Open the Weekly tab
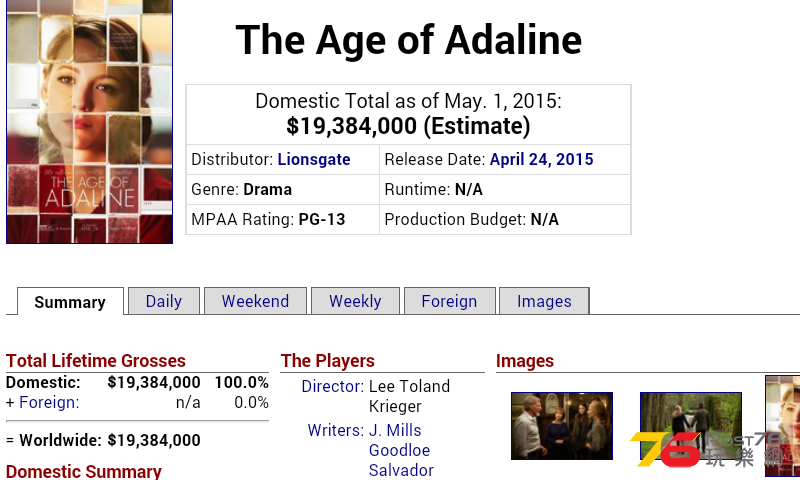The height and width of the screenshot is (480, 800). (x=355, y=301)
